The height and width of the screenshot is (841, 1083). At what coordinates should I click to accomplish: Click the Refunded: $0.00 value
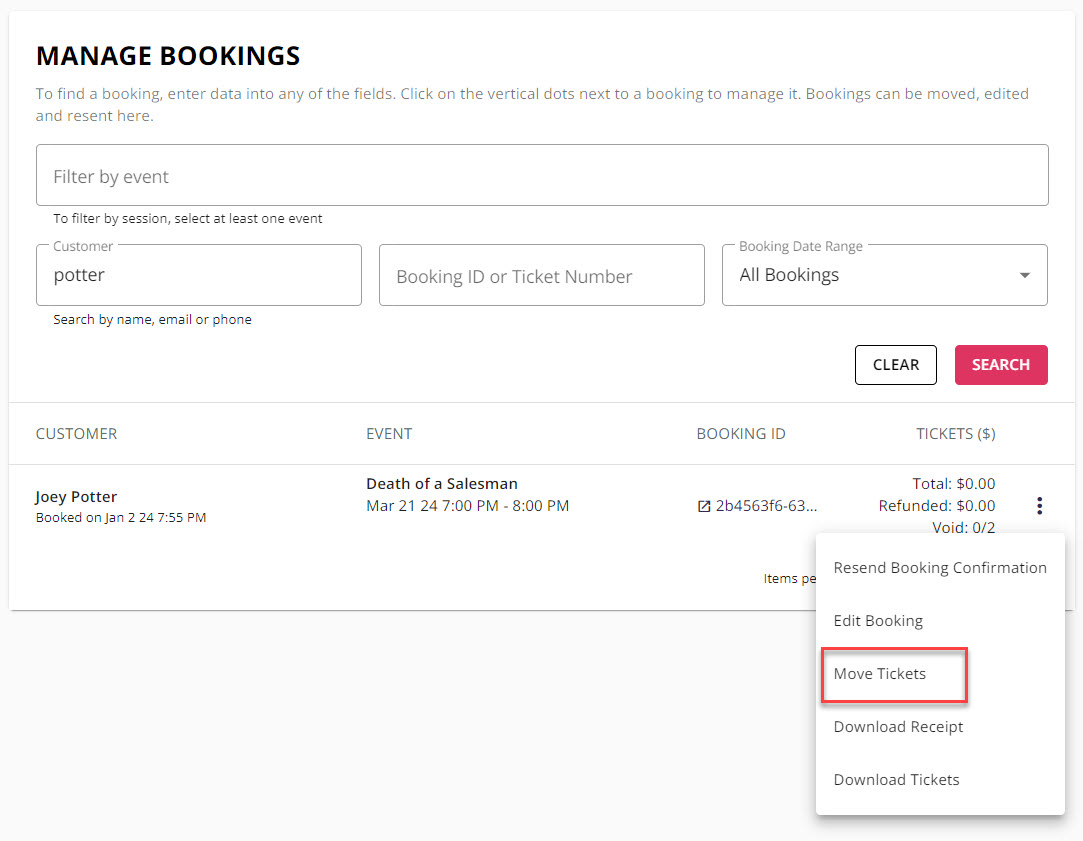[x=937, y=505]
